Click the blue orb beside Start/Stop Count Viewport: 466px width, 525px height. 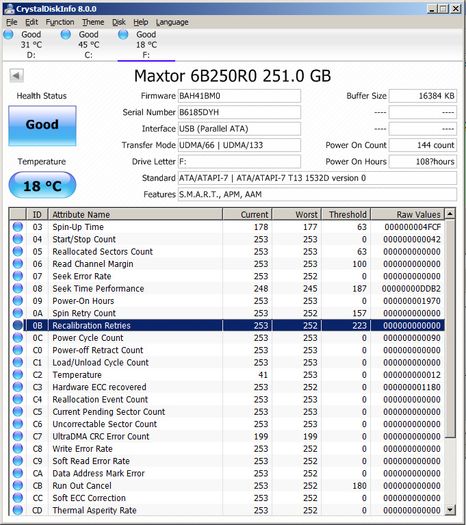click(x=18, y=239)
